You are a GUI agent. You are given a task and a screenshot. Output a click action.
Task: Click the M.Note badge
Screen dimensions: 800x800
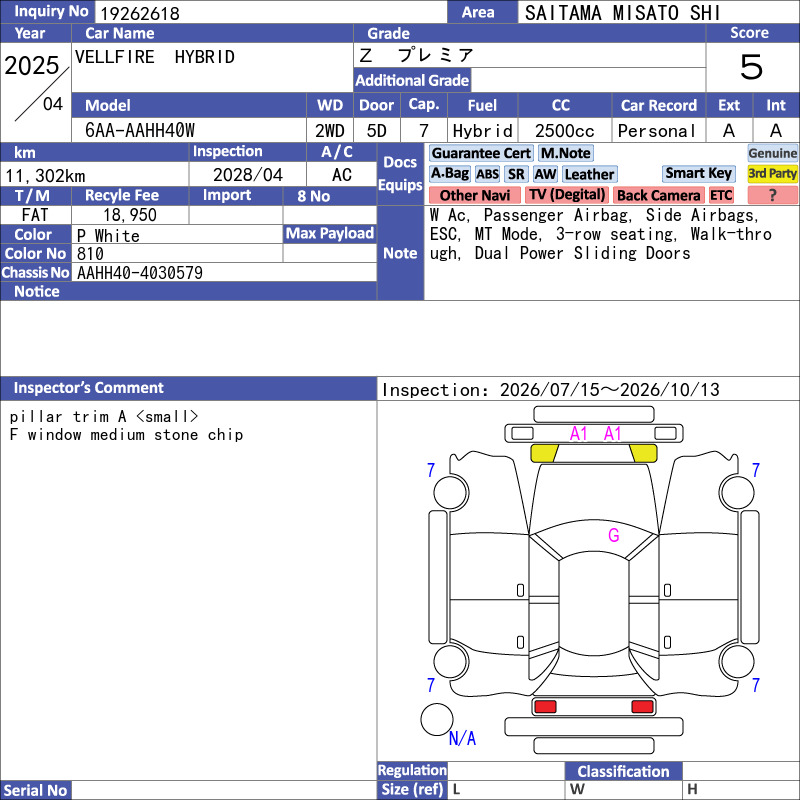[x=566, y=153]
